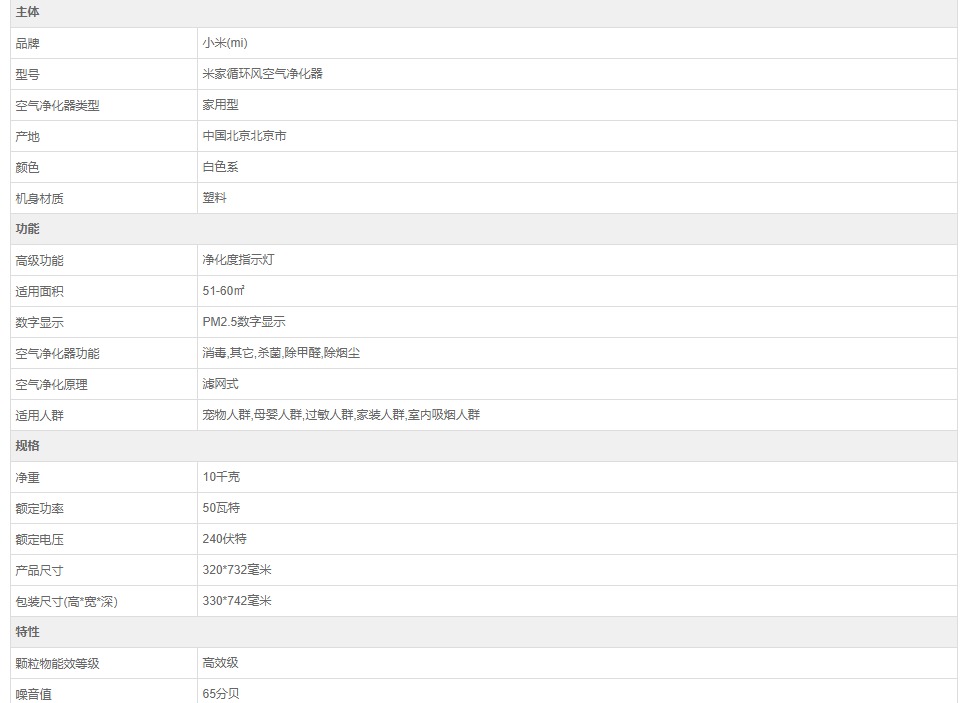
Task: Select the origin value 中国北京北京市
Action: [x=244, y=136]
